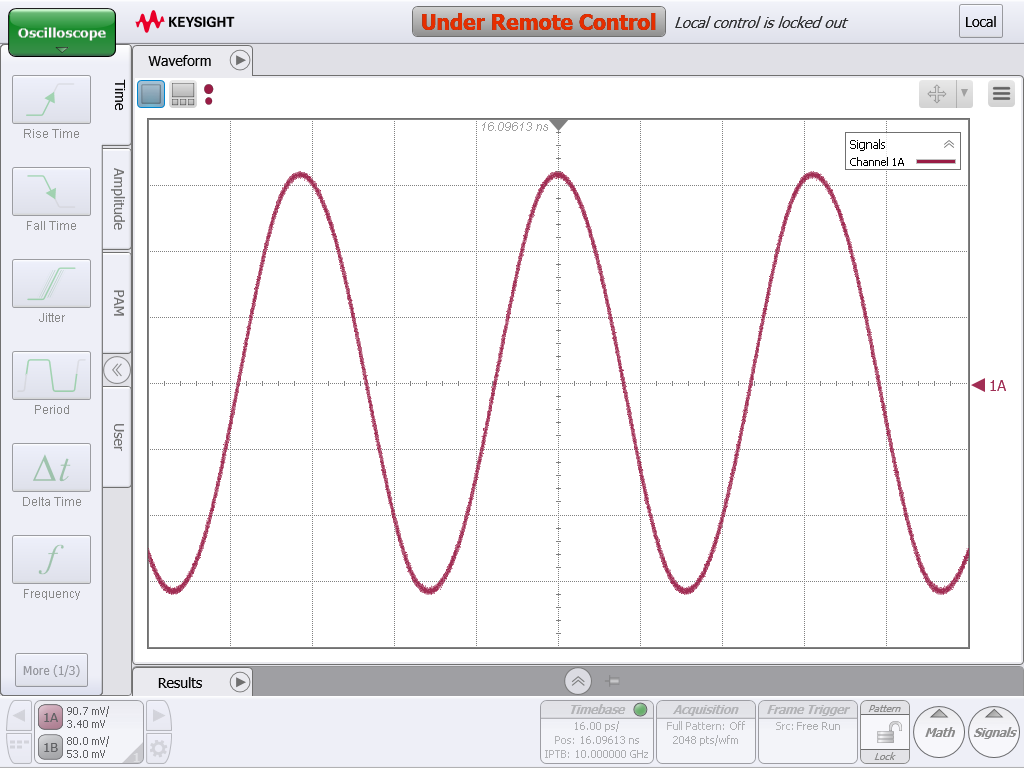Viewport: 1024px width, 768px height.
Task: Click More (1/3) measurements button
Action: 51,670
